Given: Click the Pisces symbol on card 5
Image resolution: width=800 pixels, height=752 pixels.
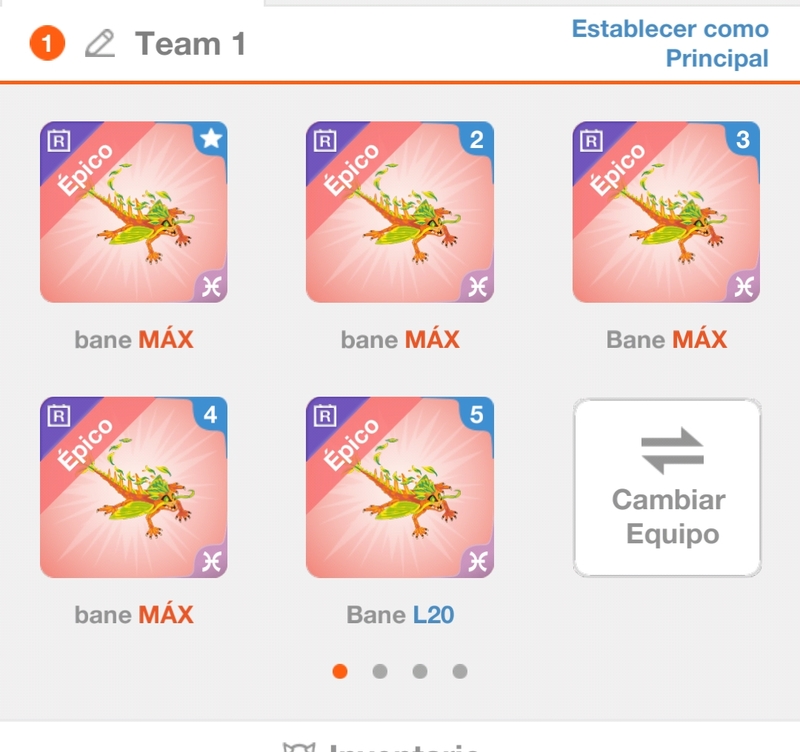Looking at the screenshot, I should pos(478,561).
